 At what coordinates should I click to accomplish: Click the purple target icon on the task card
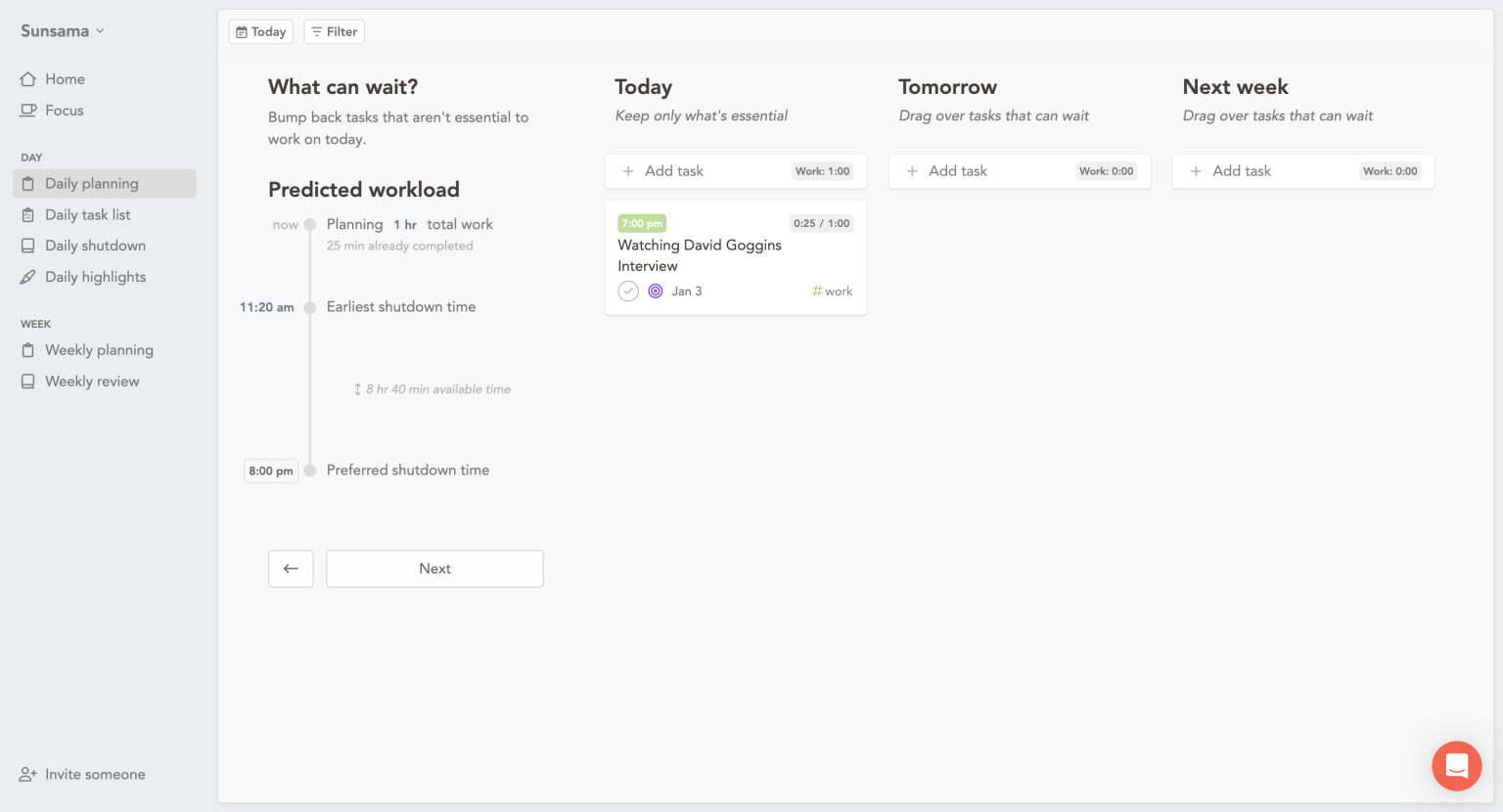(656, 291)
